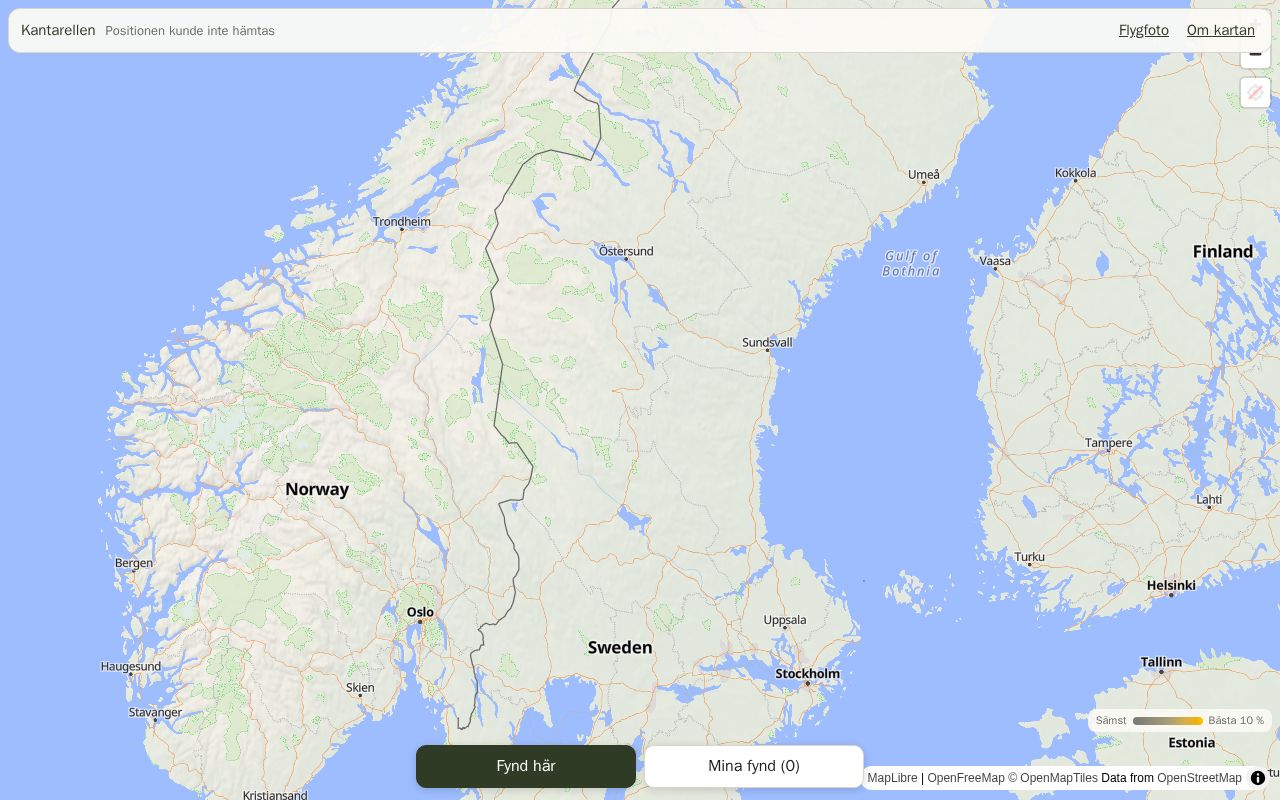Click the Fynd här button
The height and width of the screenshot is (800, 1280).
(x=526, y=766)
